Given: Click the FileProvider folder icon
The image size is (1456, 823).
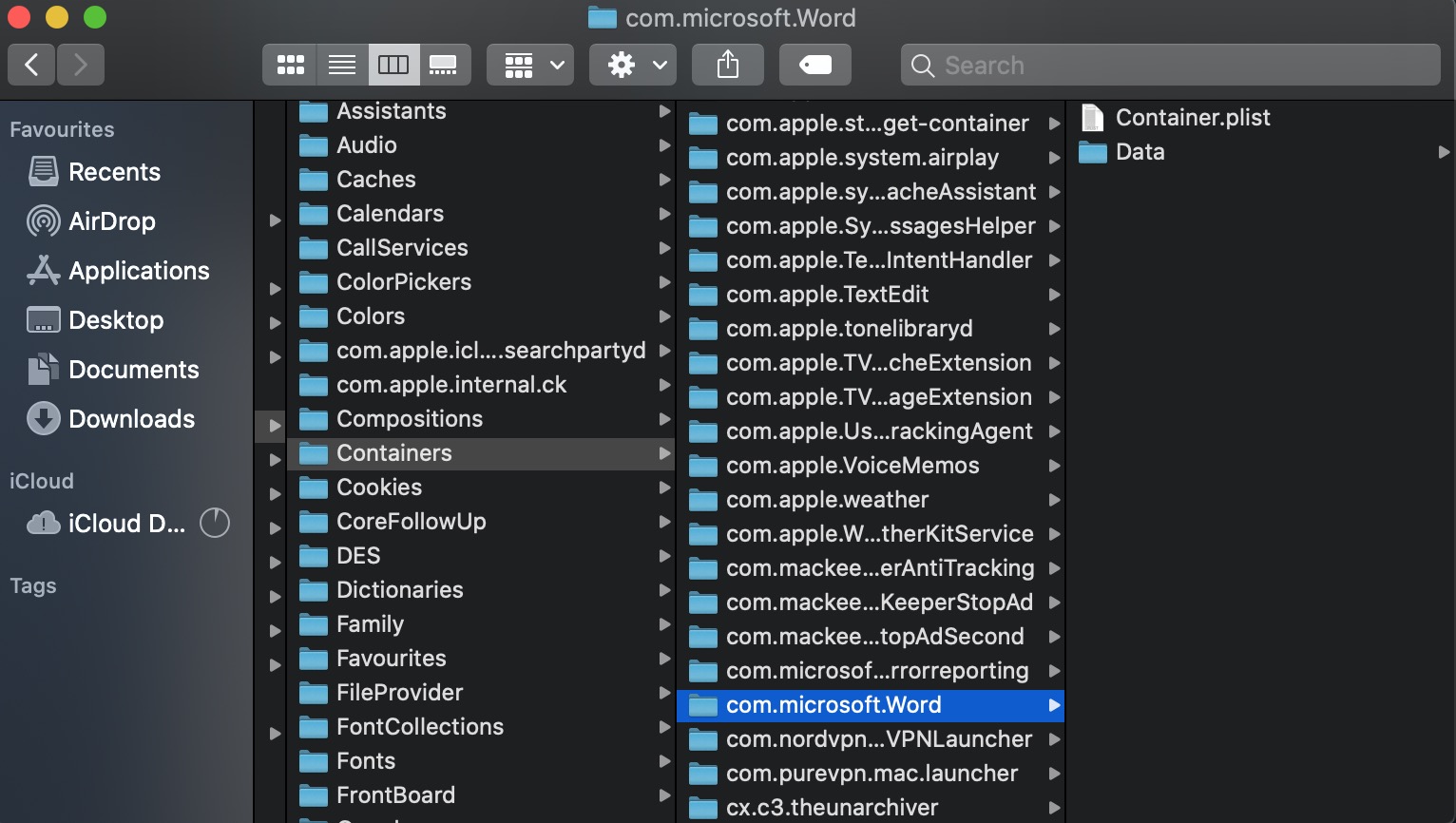Looking at the screenshot, I should 314,693.
